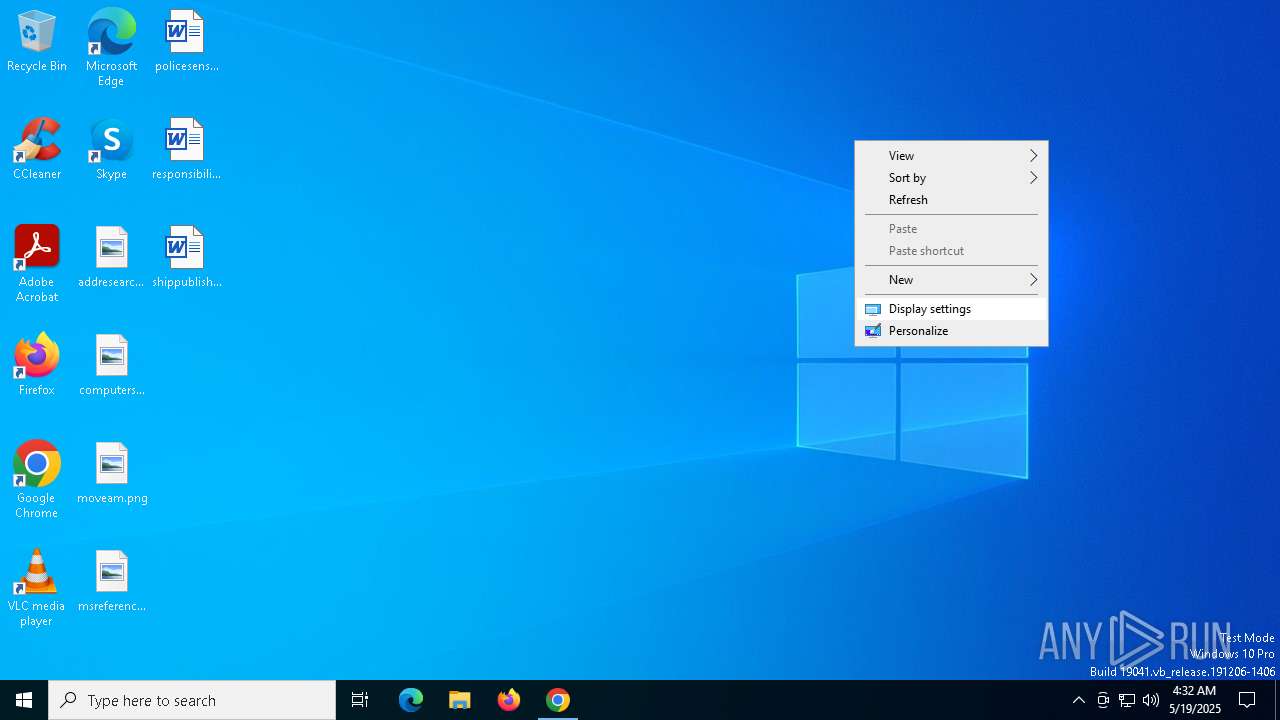Open the Start menu
Image resolution: width=1280 pixels, height=720 pixels.
24,700
